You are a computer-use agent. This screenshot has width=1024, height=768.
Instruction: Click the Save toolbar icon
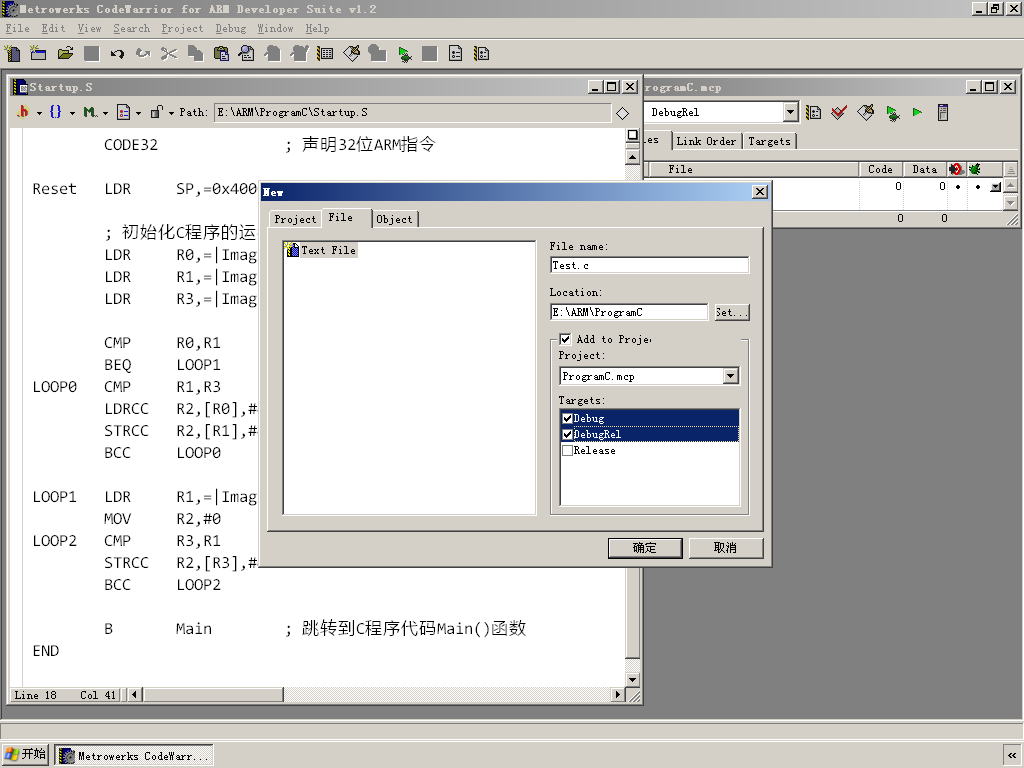pyautogui.click(x=91, y=54)
